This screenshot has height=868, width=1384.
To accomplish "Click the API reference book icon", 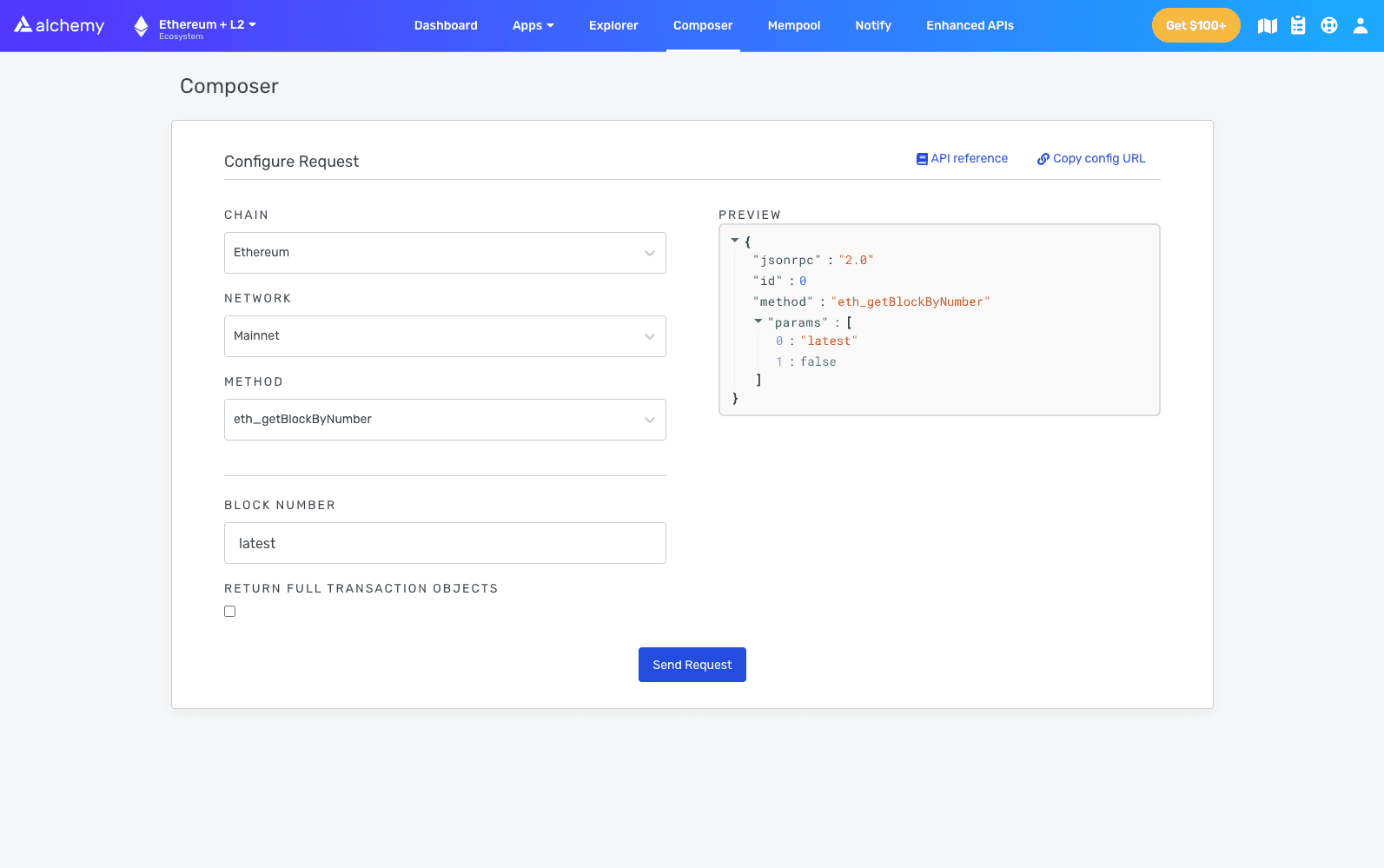I will (x=922, y=159).
